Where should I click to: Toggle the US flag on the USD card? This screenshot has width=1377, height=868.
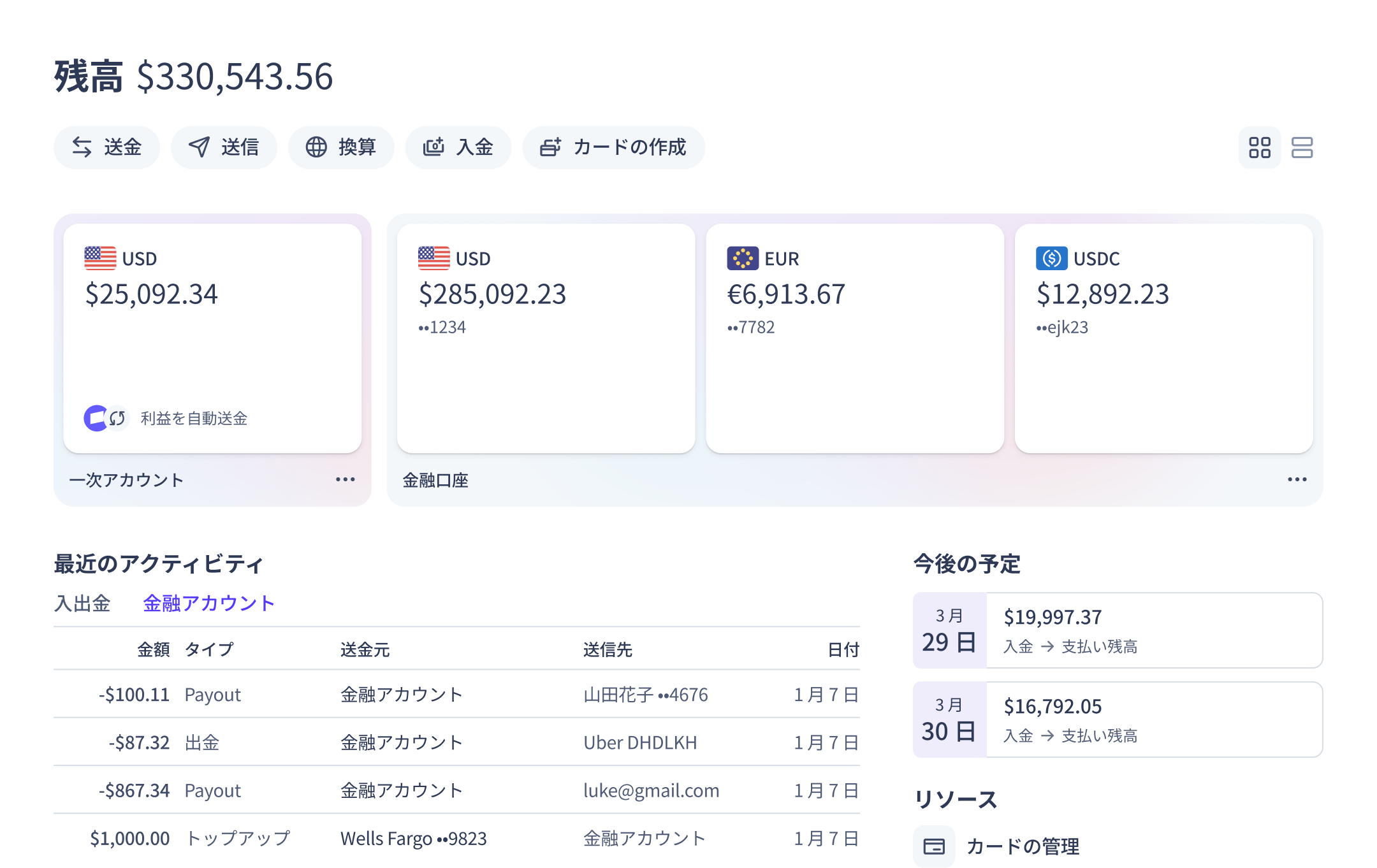point(100,258)
